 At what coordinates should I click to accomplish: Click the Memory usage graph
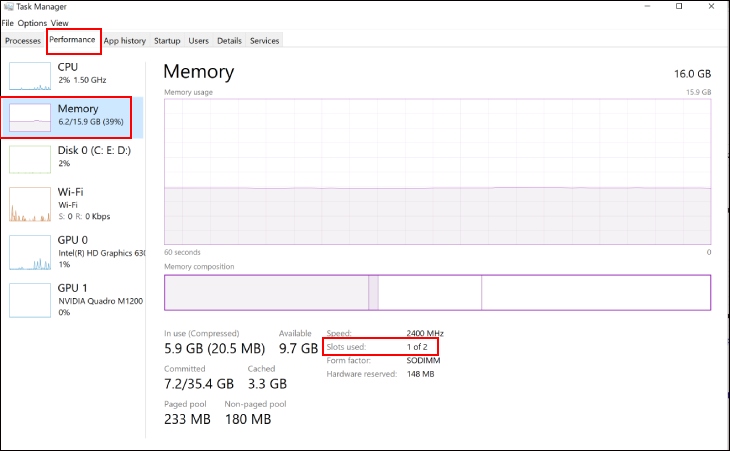(x=437, y=171)
